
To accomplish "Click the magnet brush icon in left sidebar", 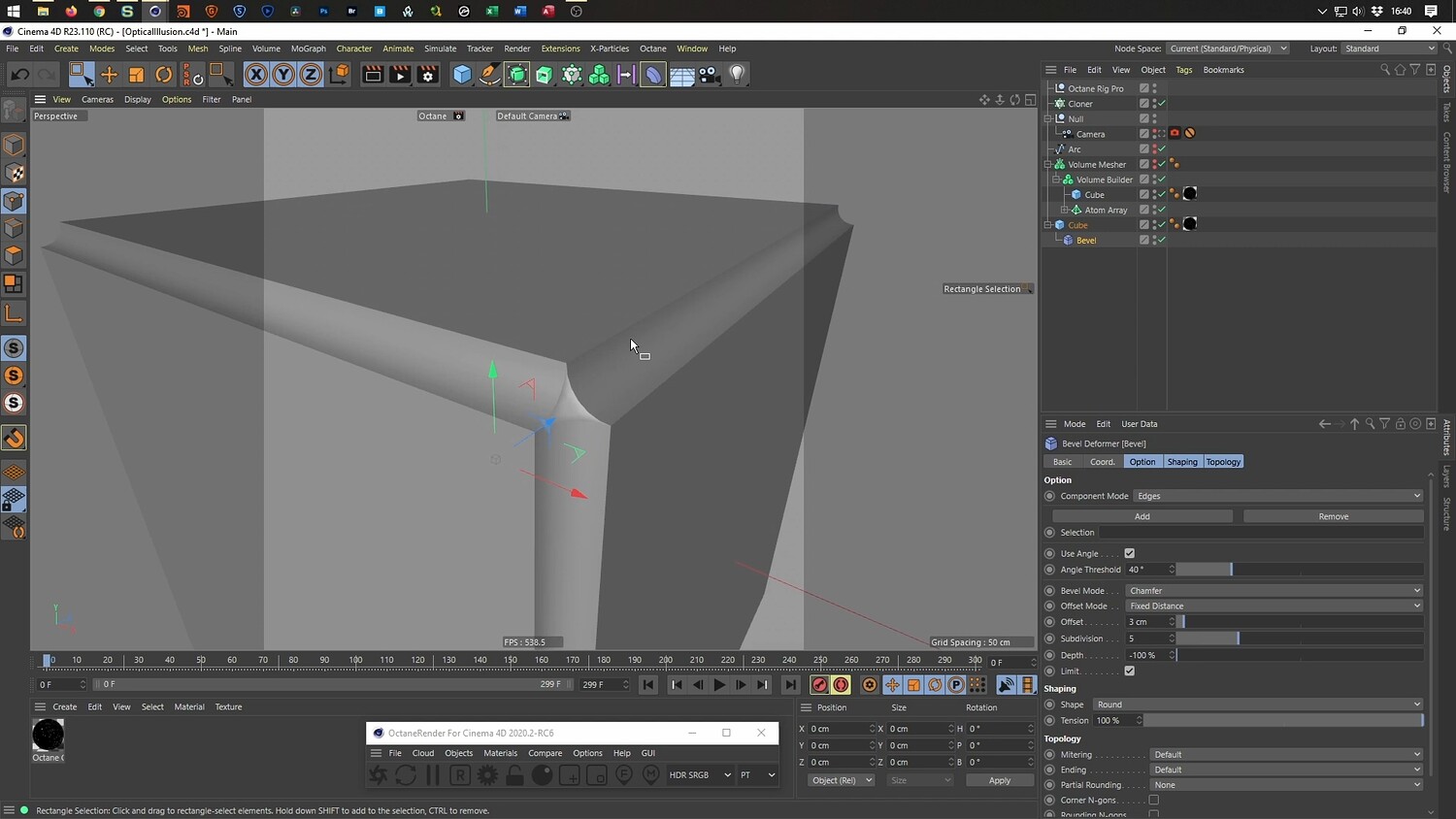I will tap(14, 439).
